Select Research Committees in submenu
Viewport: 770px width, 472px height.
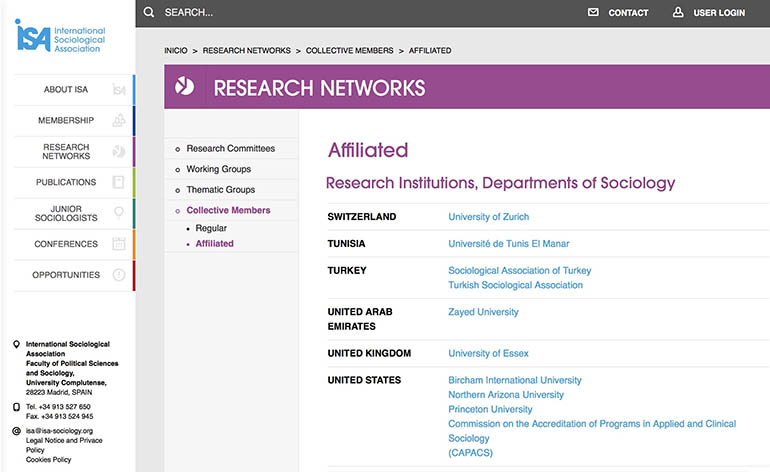point(230,148)
